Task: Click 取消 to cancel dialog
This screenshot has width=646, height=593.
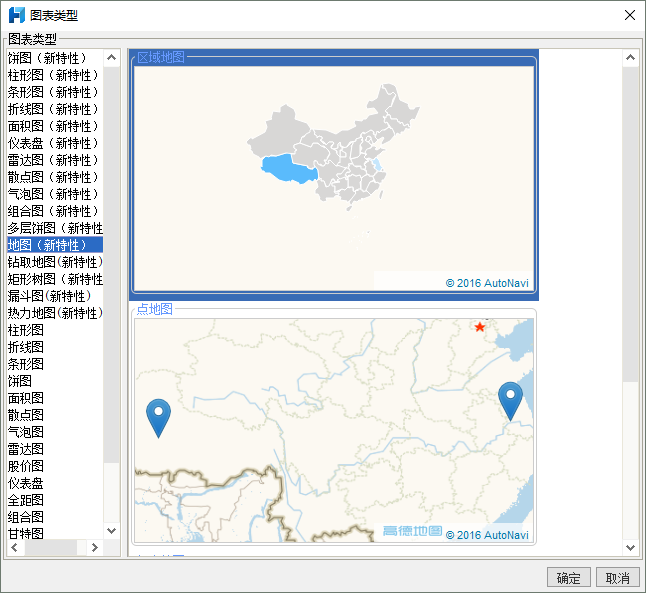Action: coord(618,578)
